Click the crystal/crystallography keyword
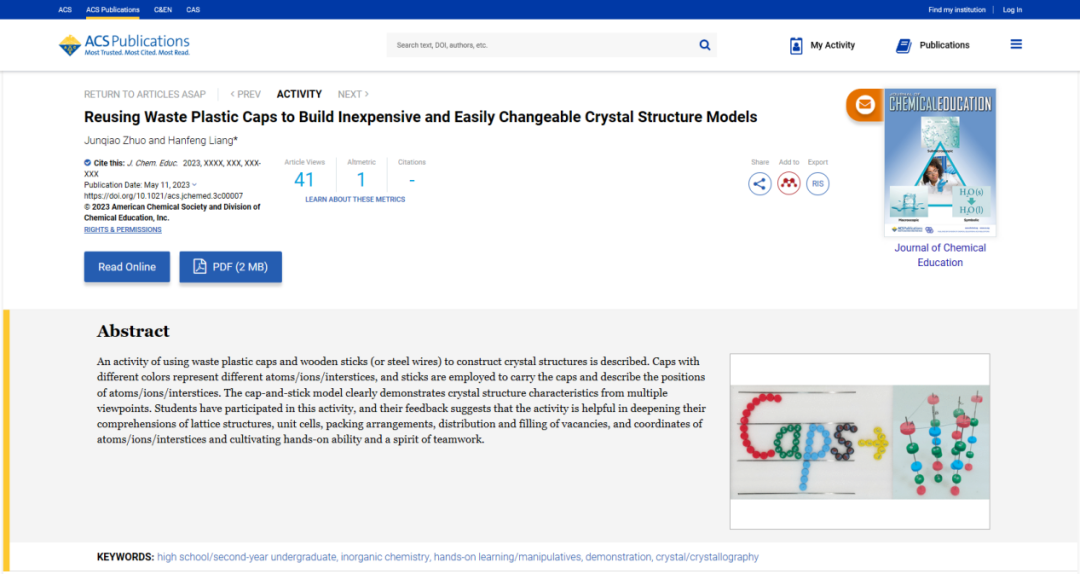 coord(707,557)
